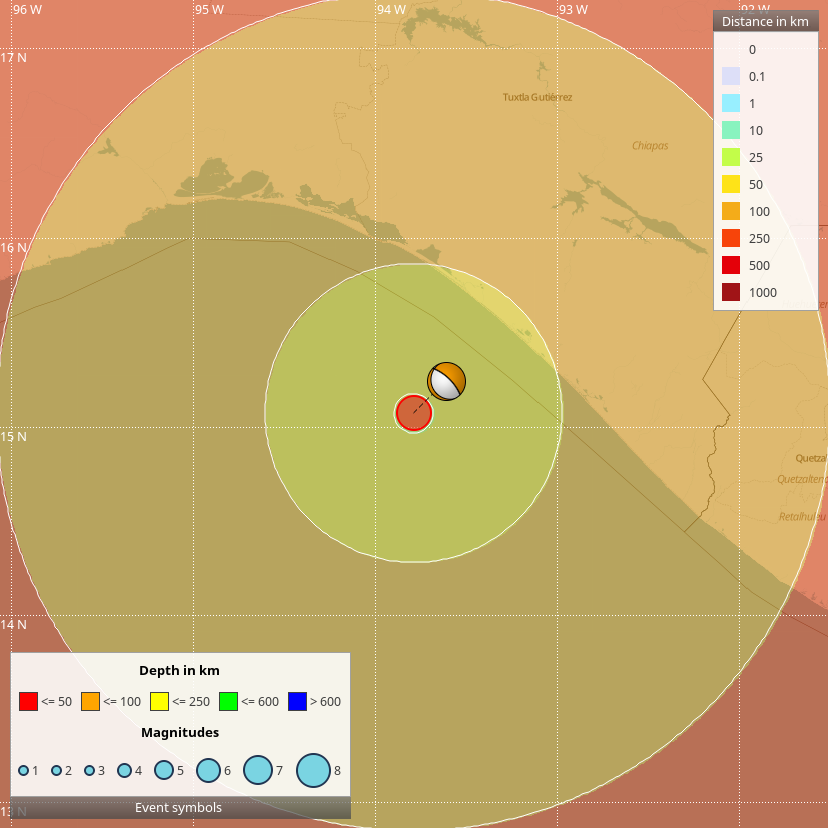Click the Chiapas region label
The height and width of the screenshot is (828, 828).
pos(650,145)
